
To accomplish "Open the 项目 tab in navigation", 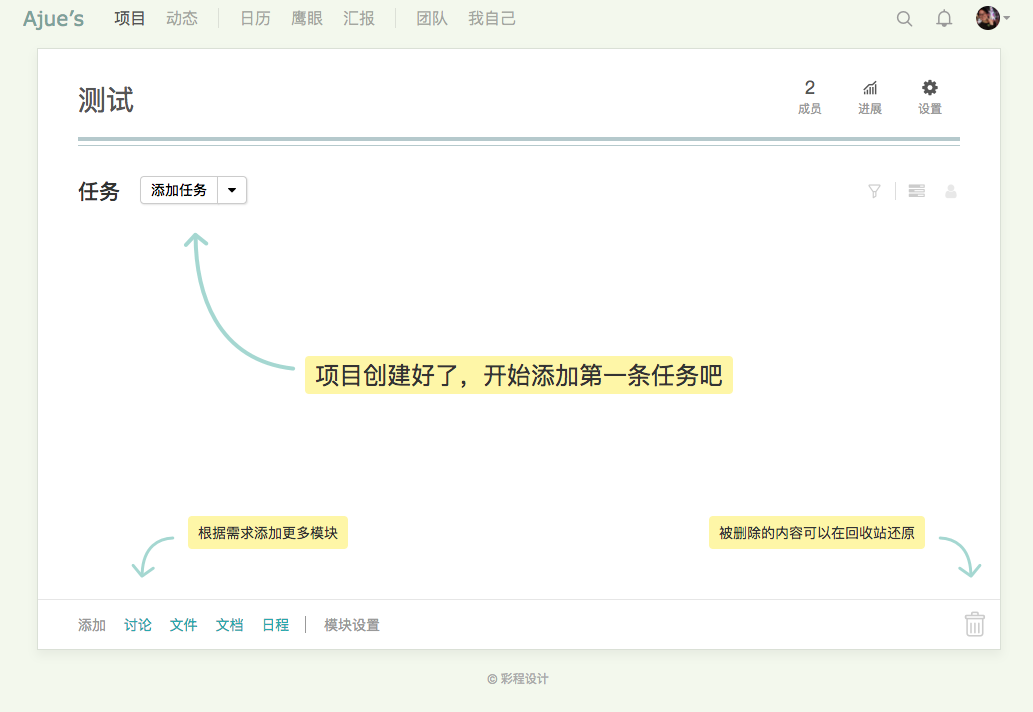I will pos(130,18).
